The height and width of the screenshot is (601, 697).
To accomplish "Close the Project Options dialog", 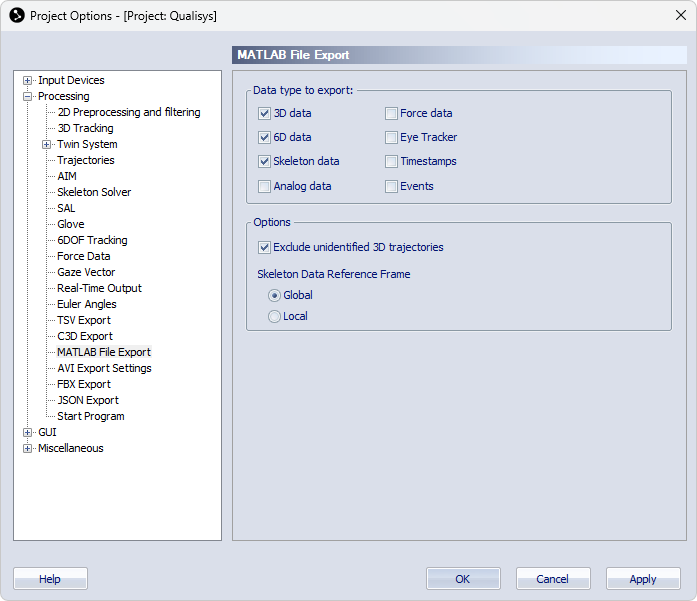I will (x=681, y=16).
